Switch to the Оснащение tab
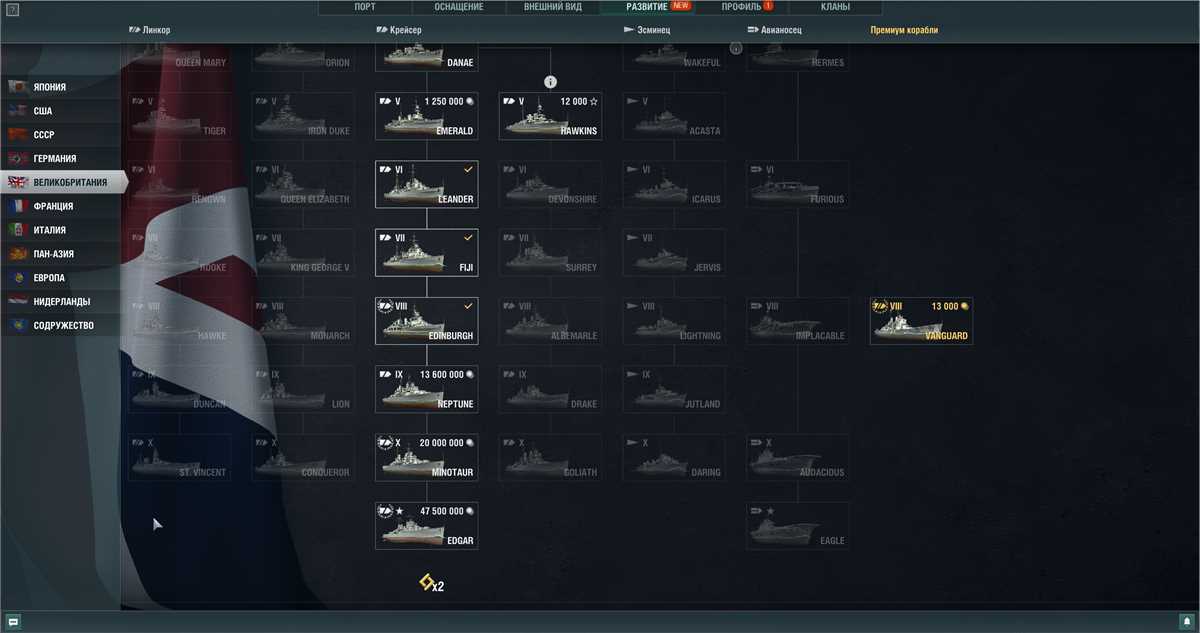1200x633 pixels. point(459,7)
